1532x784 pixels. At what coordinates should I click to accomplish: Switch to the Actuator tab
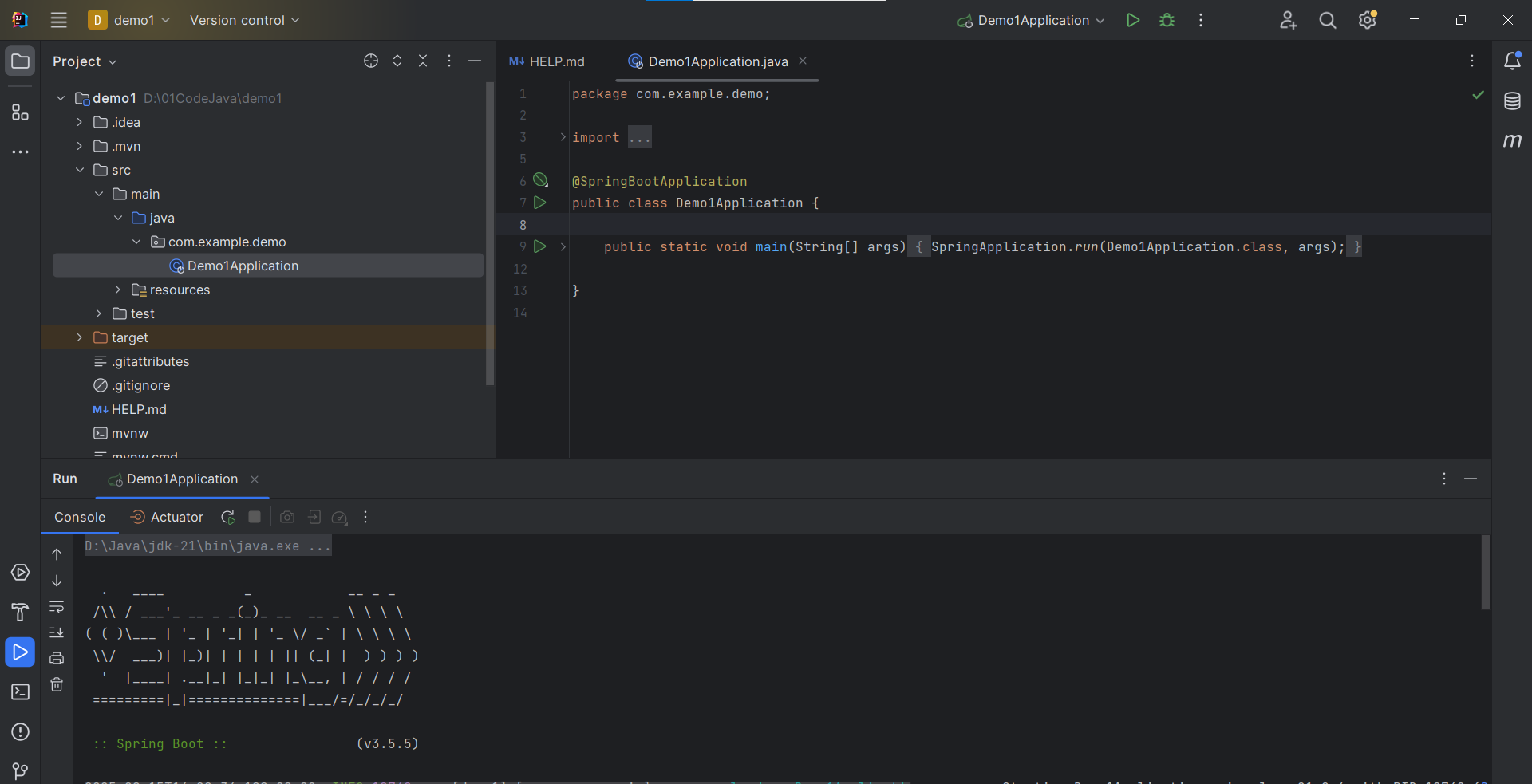(x=167, y=517)
